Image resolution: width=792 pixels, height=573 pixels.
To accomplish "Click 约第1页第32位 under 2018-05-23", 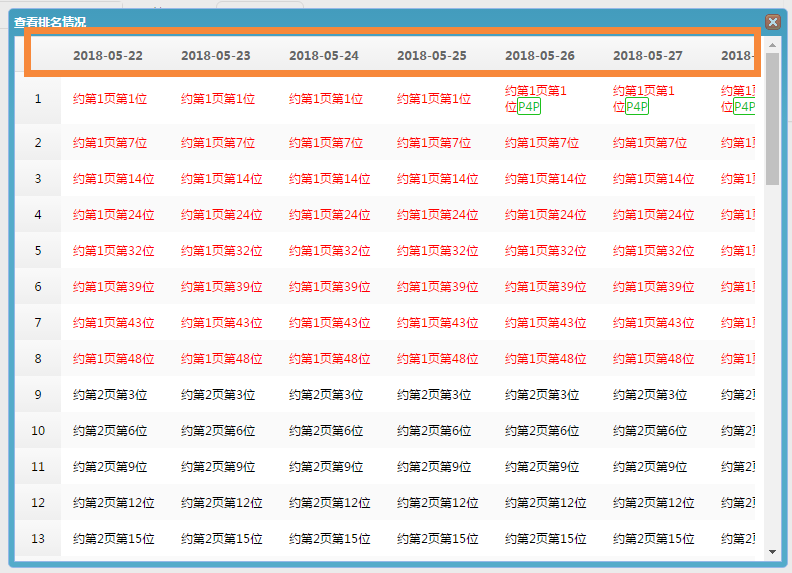I will pos(222,251).
